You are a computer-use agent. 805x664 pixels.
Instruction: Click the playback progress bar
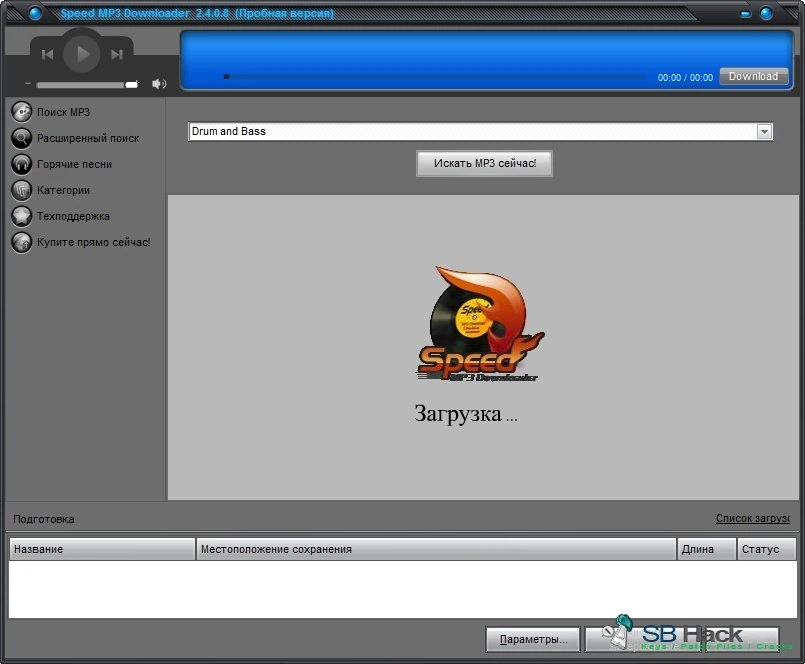click(434, 77)
